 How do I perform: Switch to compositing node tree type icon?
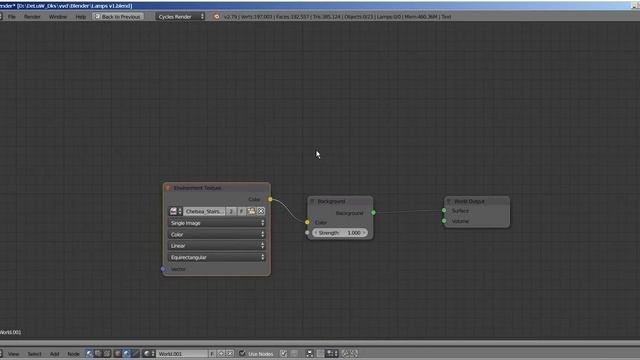98,353
